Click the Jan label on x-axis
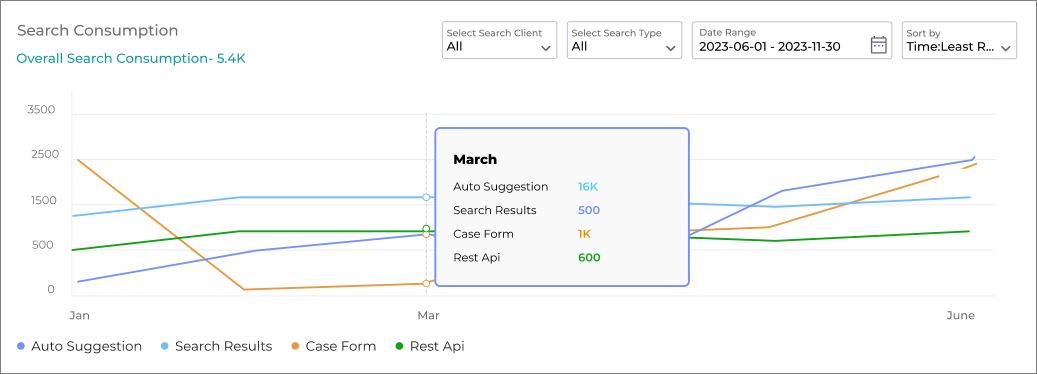Viewport: 1037px width, 374px height. (79, 316)
